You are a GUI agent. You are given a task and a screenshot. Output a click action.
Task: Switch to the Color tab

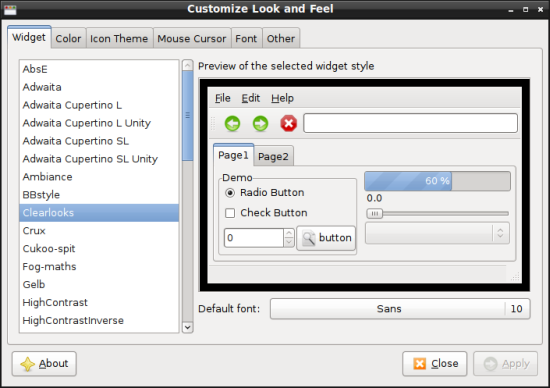[x=68, y=38]
